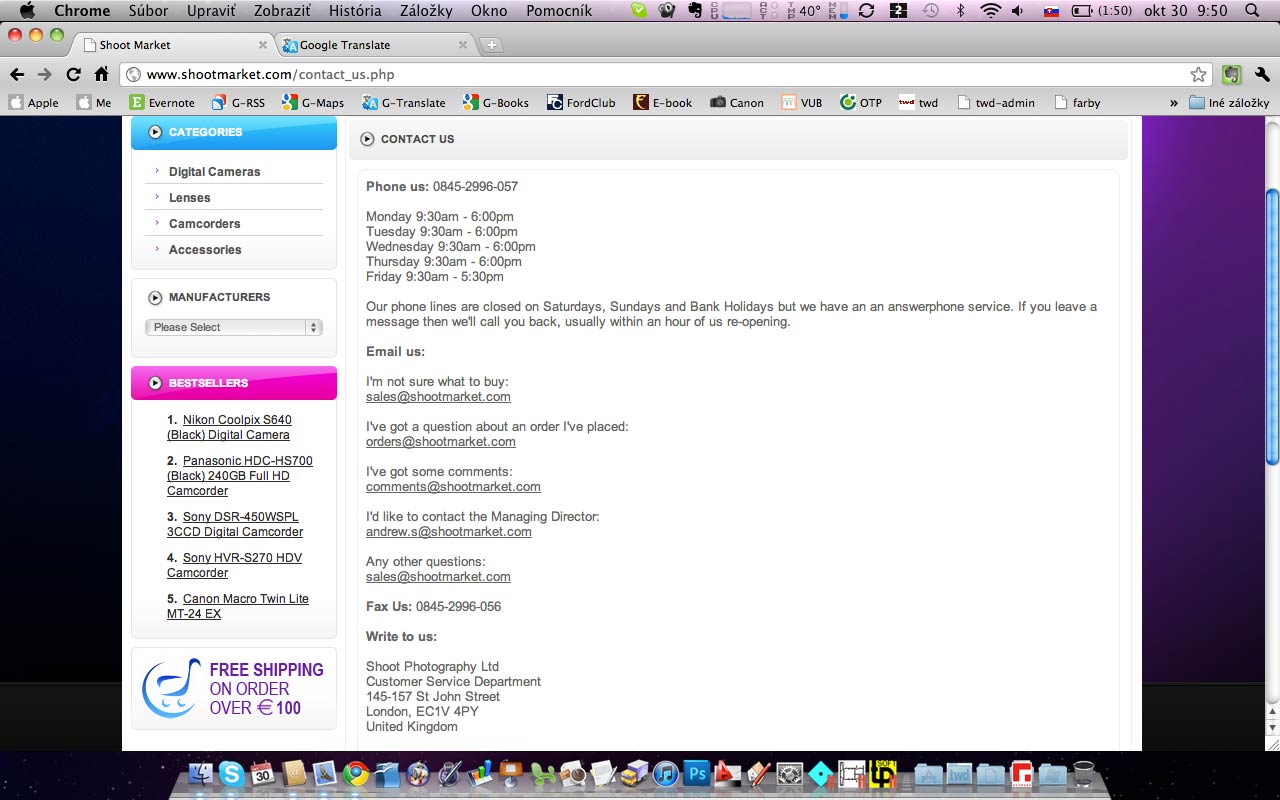Click the page vertical scrollbar thumb
1280x800 pixels.
point(1272,327)
